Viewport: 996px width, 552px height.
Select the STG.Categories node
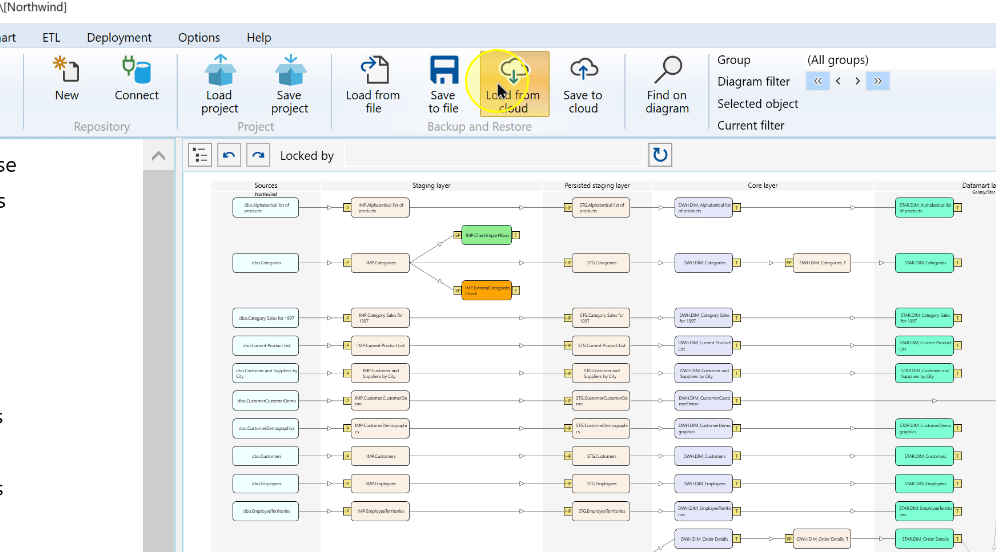tap(601, 262)
